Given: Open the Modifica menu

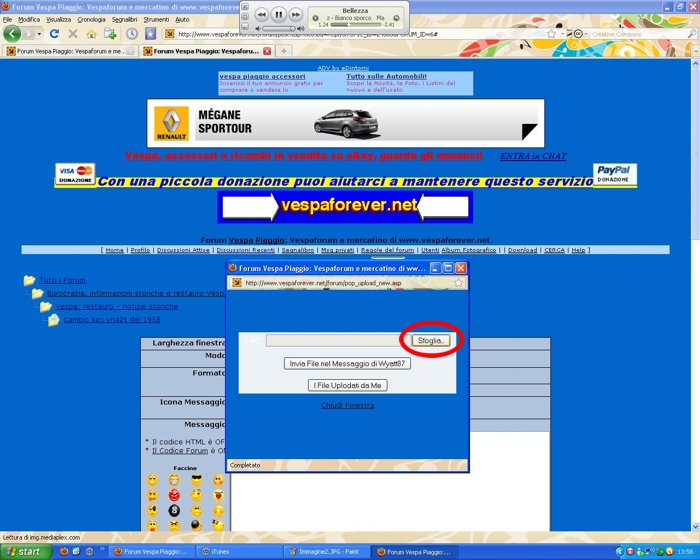Looking at the screenshot, I should [29, 20].
